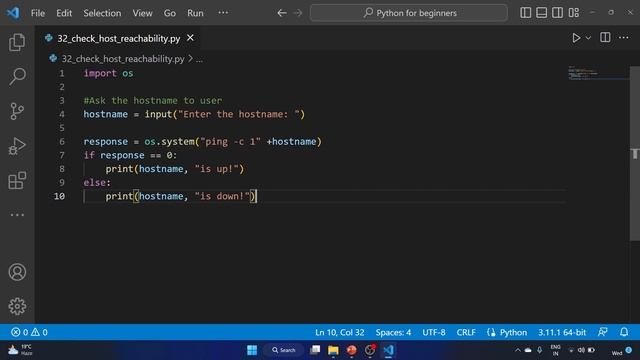Click line number 6 in gutter
640x360 pixels.
pos(62,142)
